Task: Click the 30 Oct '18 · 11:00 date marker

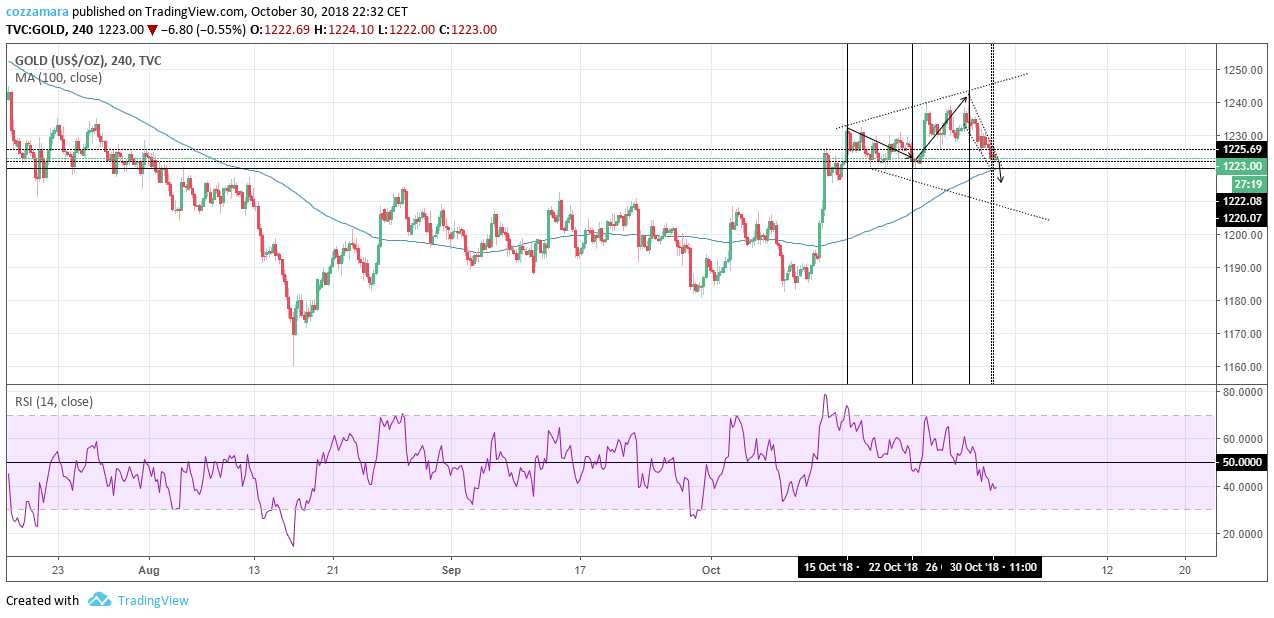Action: pos(993,568)
